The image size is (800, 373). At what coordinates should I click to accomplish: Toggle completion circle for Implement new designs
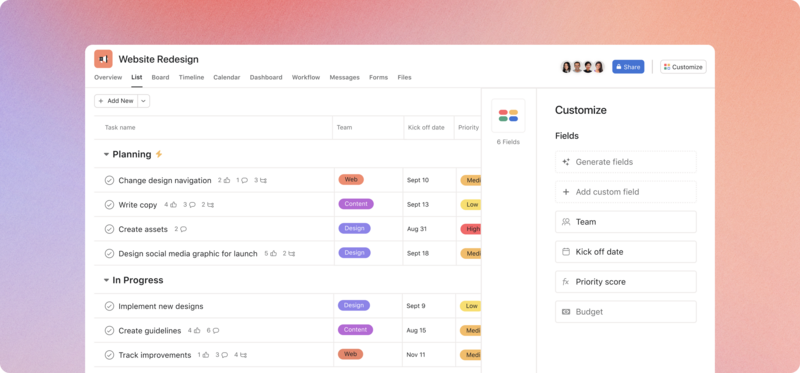(x=109, y=306)
